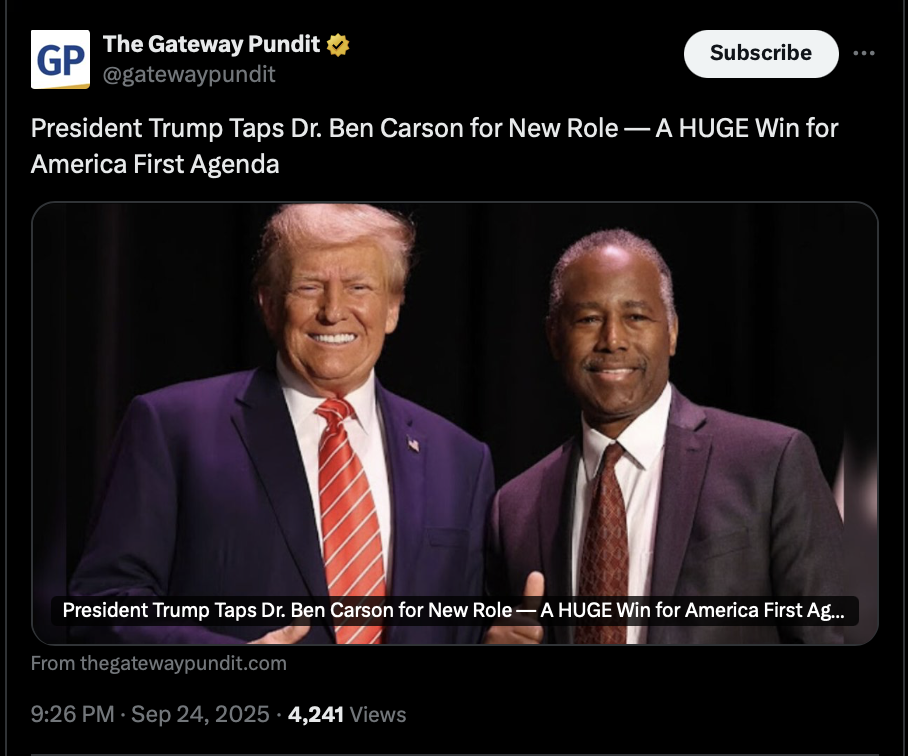Screen dimensions: 908x756
Task: Open The Gateway Pundit display name
Action: click(211, 45)
